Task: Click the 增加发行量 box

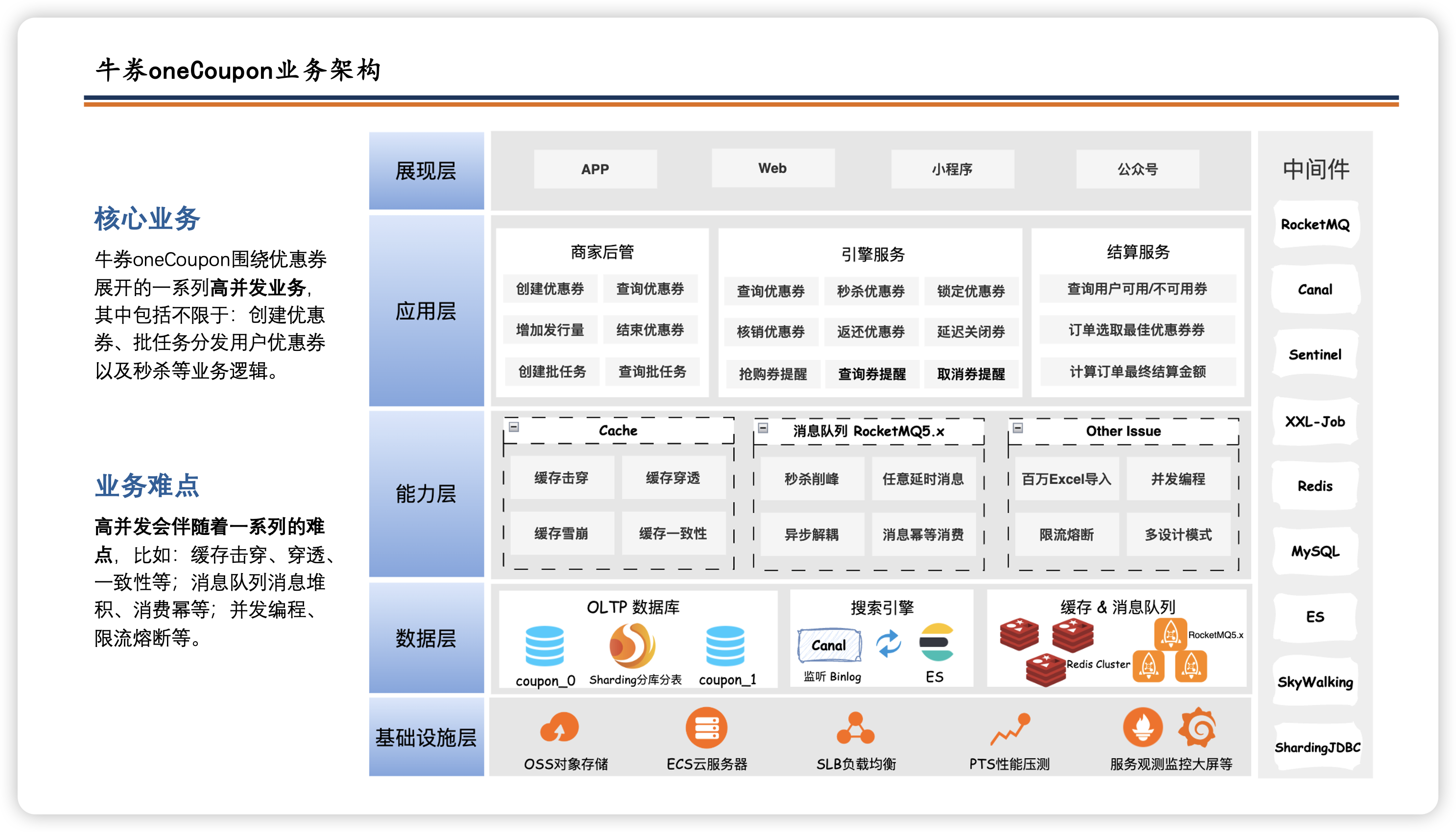Action: click(x=550, y=330)
